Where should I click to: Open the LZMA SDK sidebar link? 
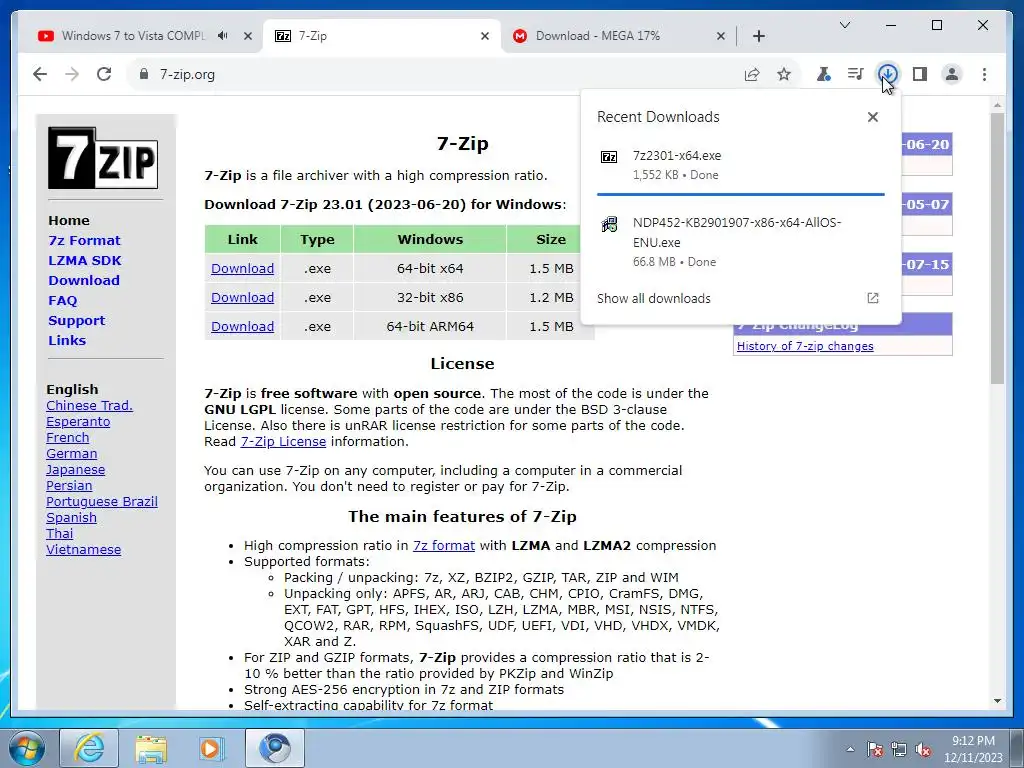(x=85, y=261)
